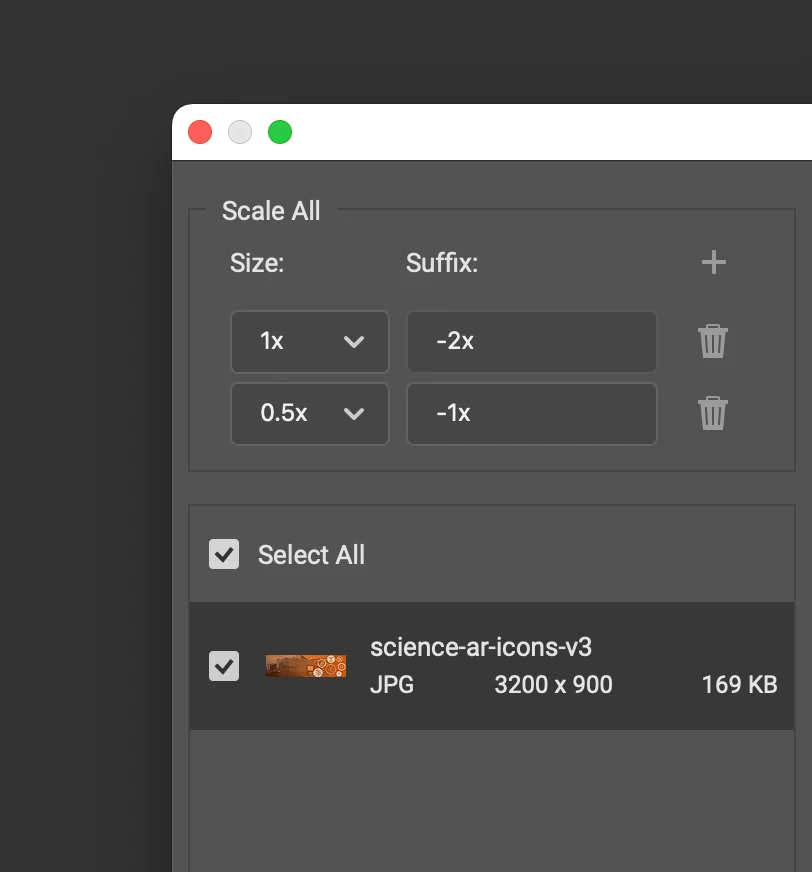Open the 0.5x size dropdown
This screenshot has width=812, height=872.
(310, 414)
